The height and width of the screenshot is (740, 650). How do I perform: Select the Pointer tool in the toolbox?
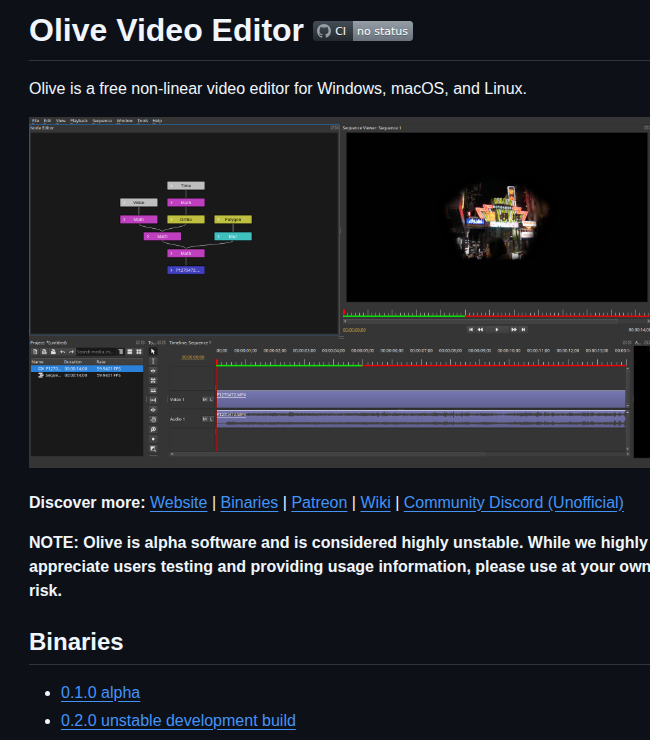(x=152, y=352)
